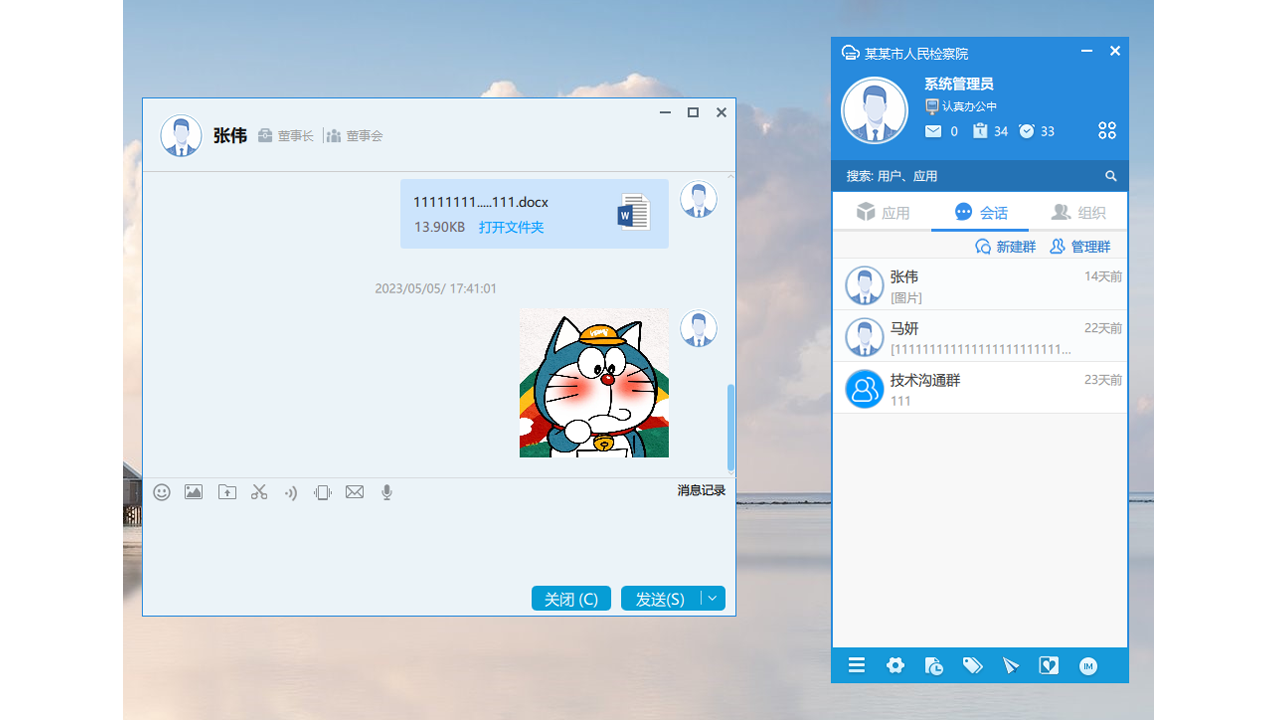Switch to the 组织 tab

tap(1079, 212)
